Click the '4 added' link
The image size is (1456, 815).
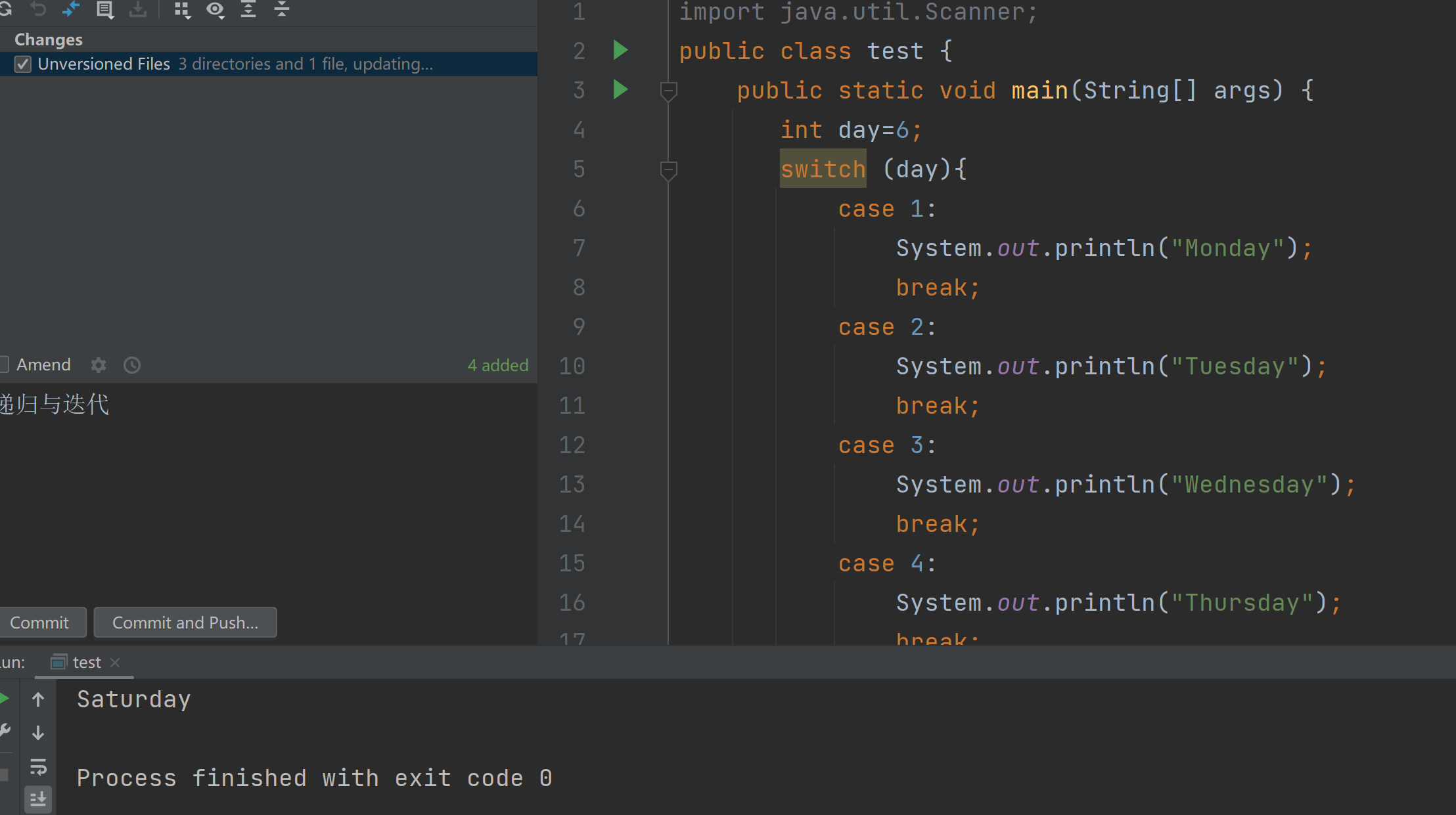point(497,365)
